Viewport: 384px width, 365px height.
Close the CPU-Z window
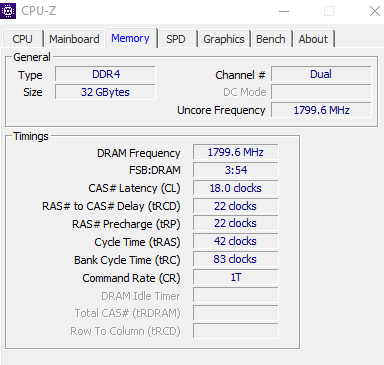(375, 11)
